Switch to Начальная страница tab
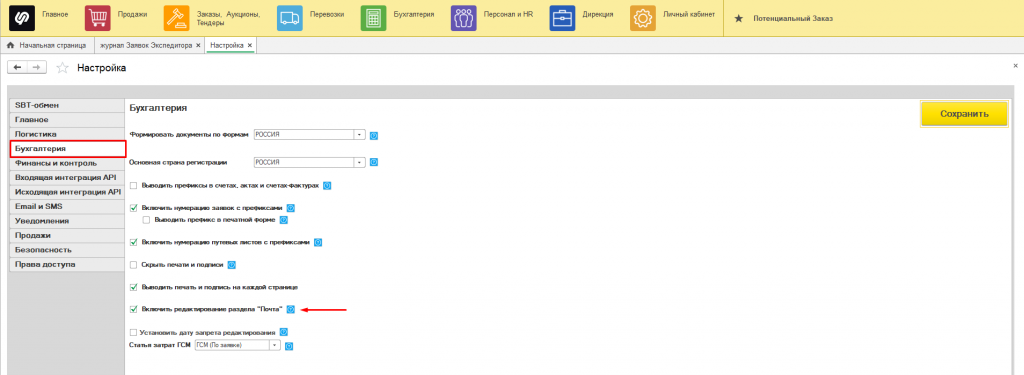The width and height of the screenshot is (1024, 375). [x=46, y=46]
